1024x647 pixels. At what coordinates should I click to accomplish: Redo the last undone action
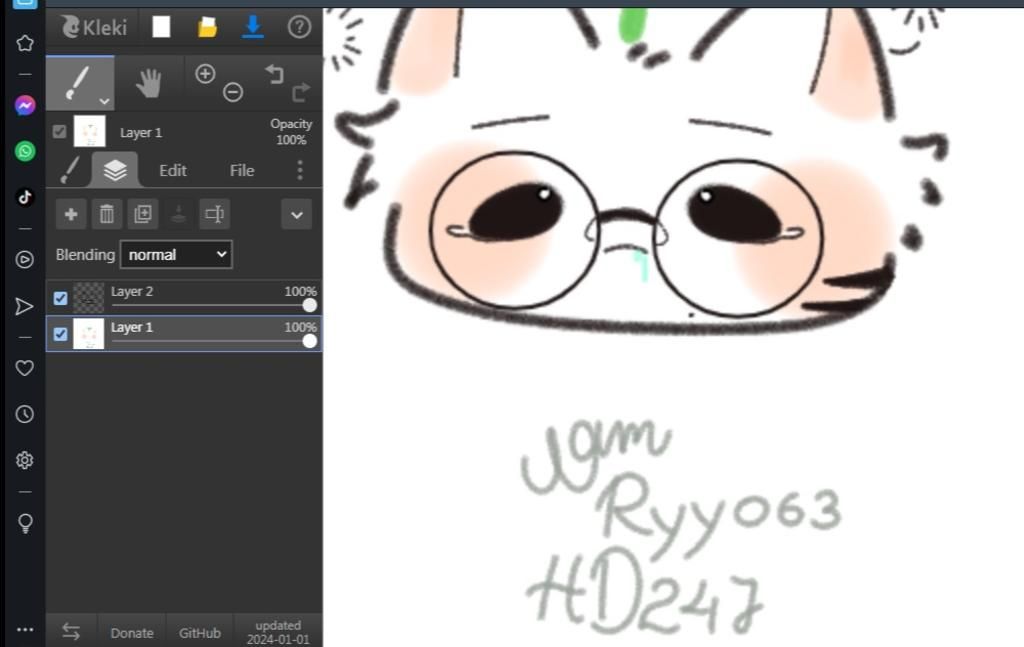point(300,93)
